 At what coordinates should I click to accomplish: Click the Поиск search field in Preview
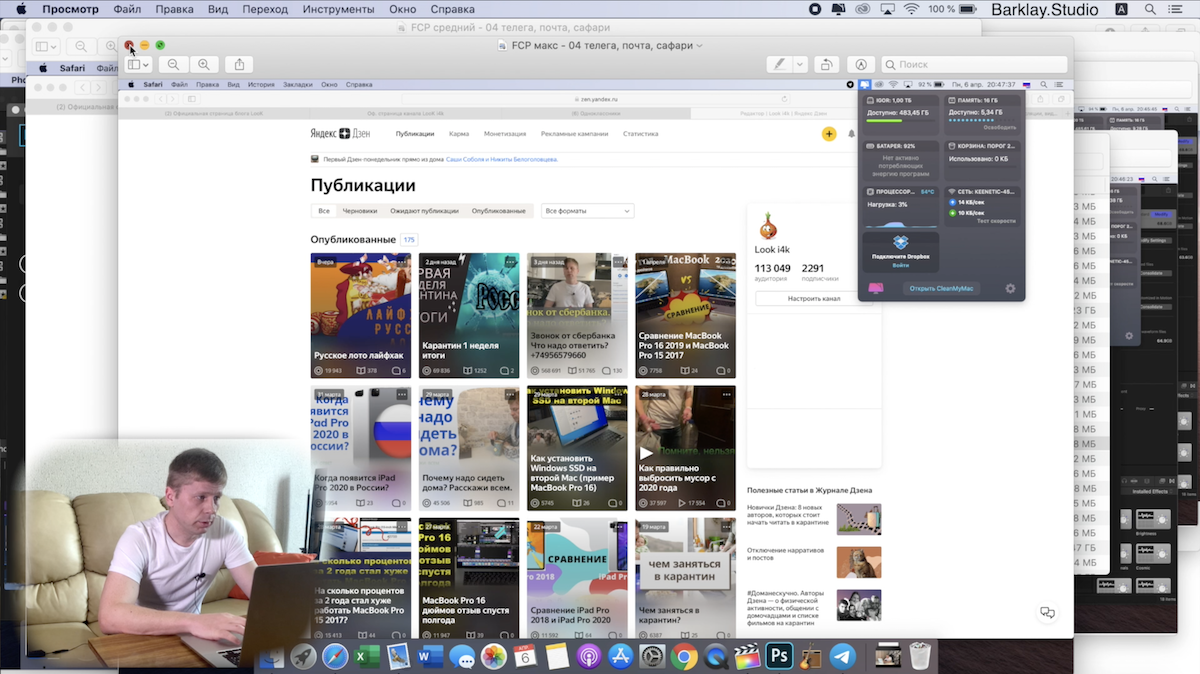[974, 64]
